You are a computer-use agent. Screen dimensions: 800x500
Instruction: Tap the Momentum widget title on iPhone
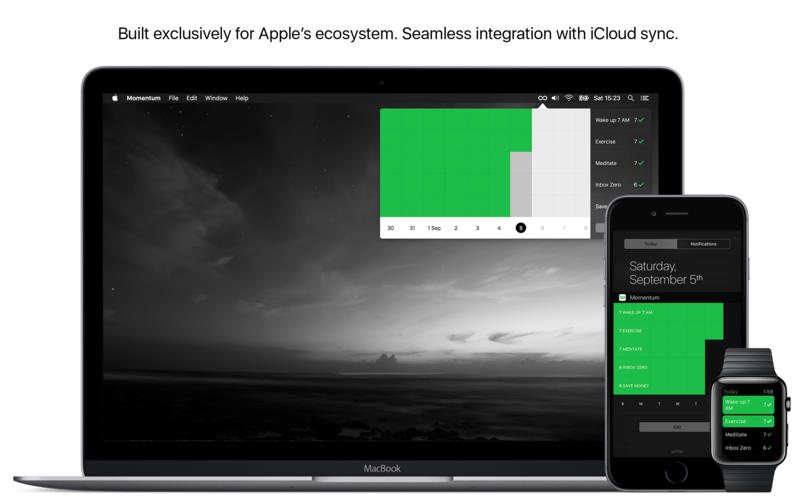click(644, 297)
